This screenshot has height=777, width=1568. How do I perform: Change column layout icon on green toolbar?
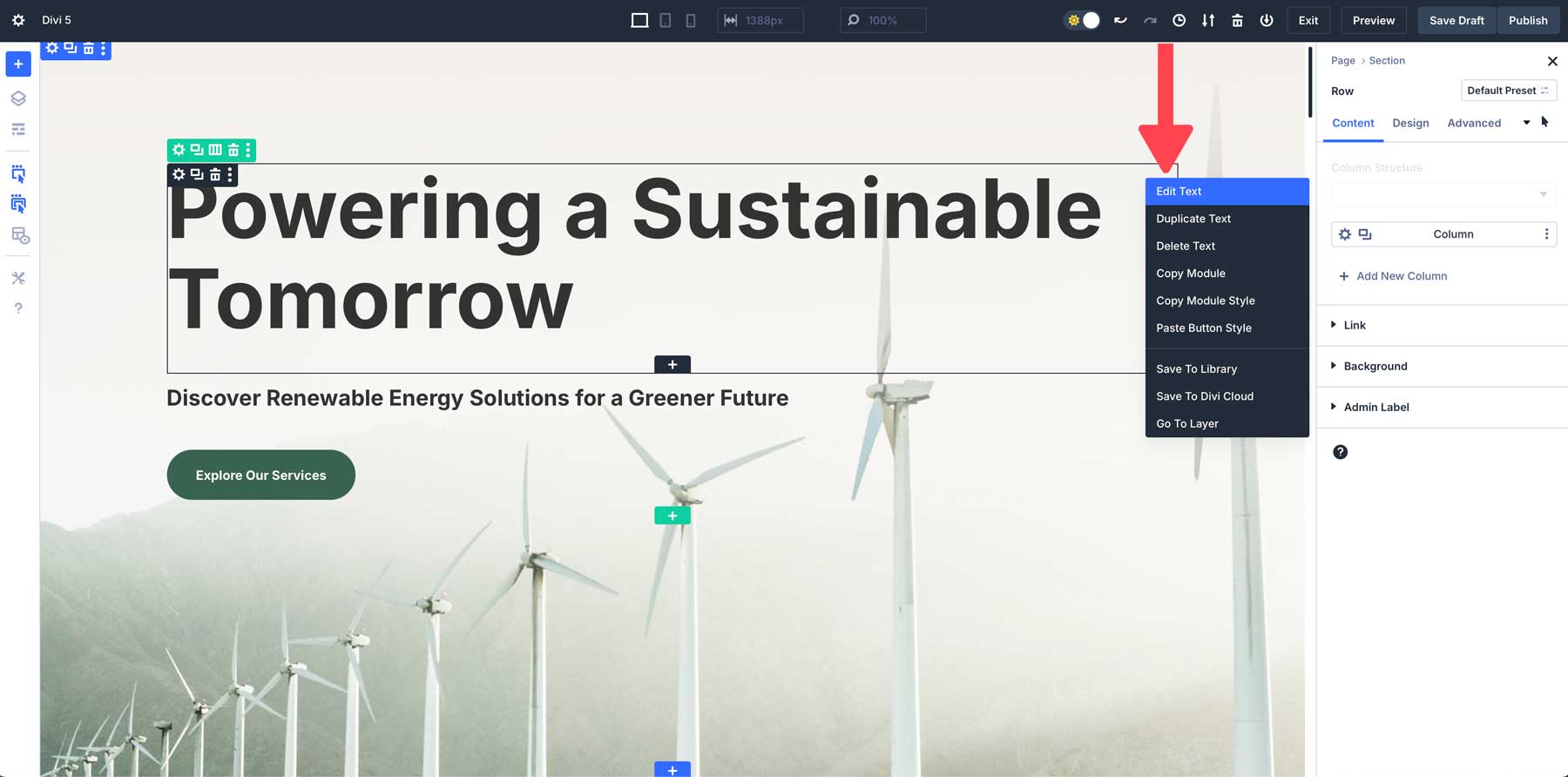click(215, 150)
